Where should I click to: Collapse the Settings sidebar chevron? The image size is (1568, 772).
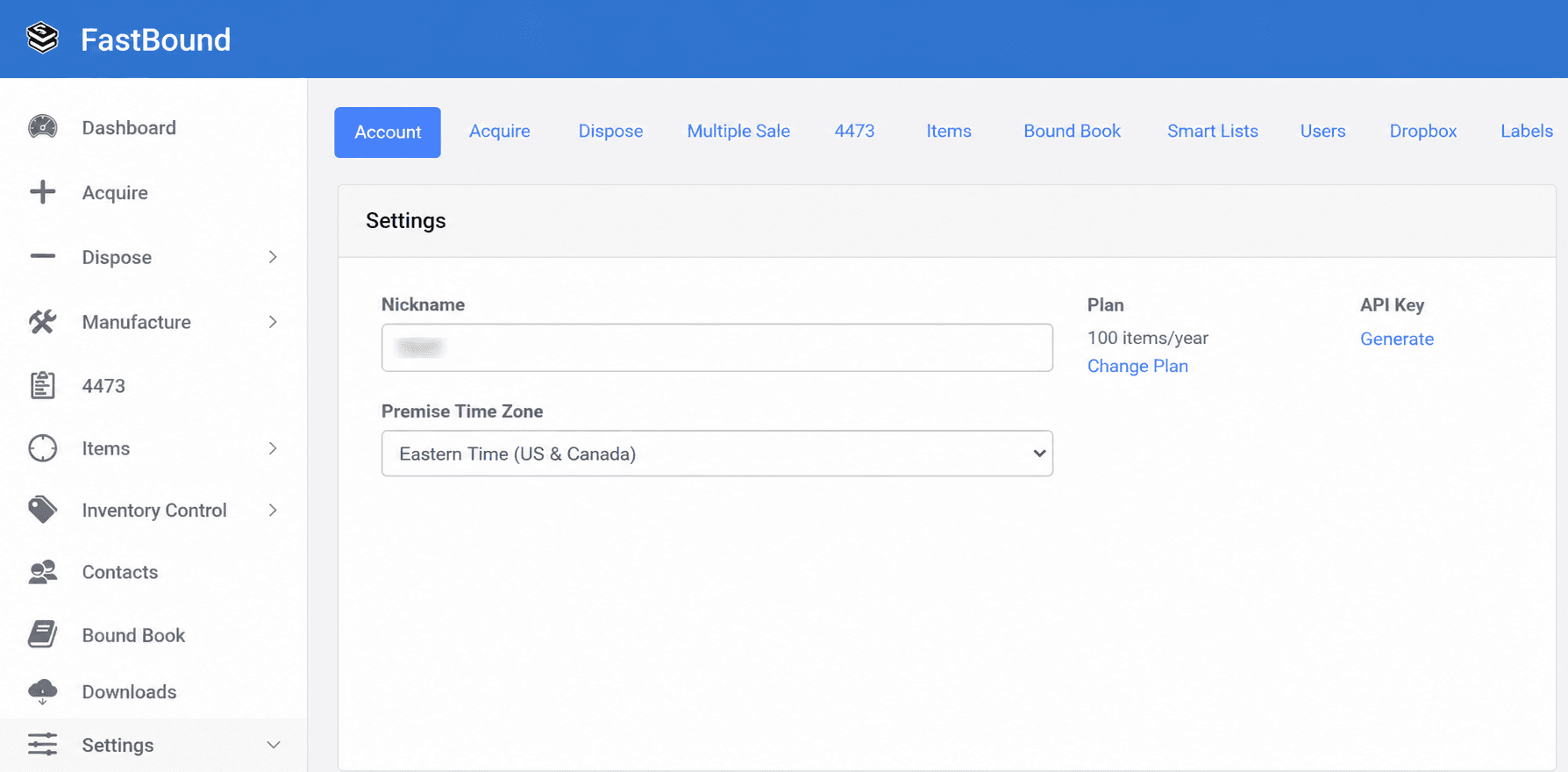point(273,745)
